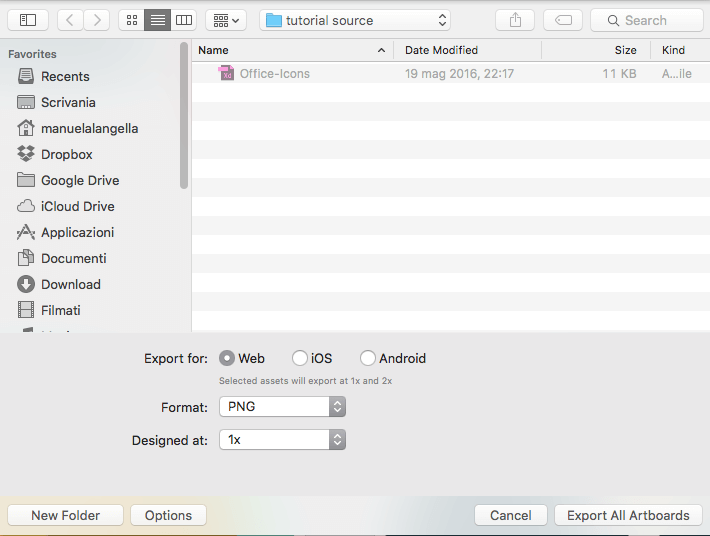Viewport: 710px width, 536px height.
Task: Sort by Name column header
Action: [x=293, y=50]
